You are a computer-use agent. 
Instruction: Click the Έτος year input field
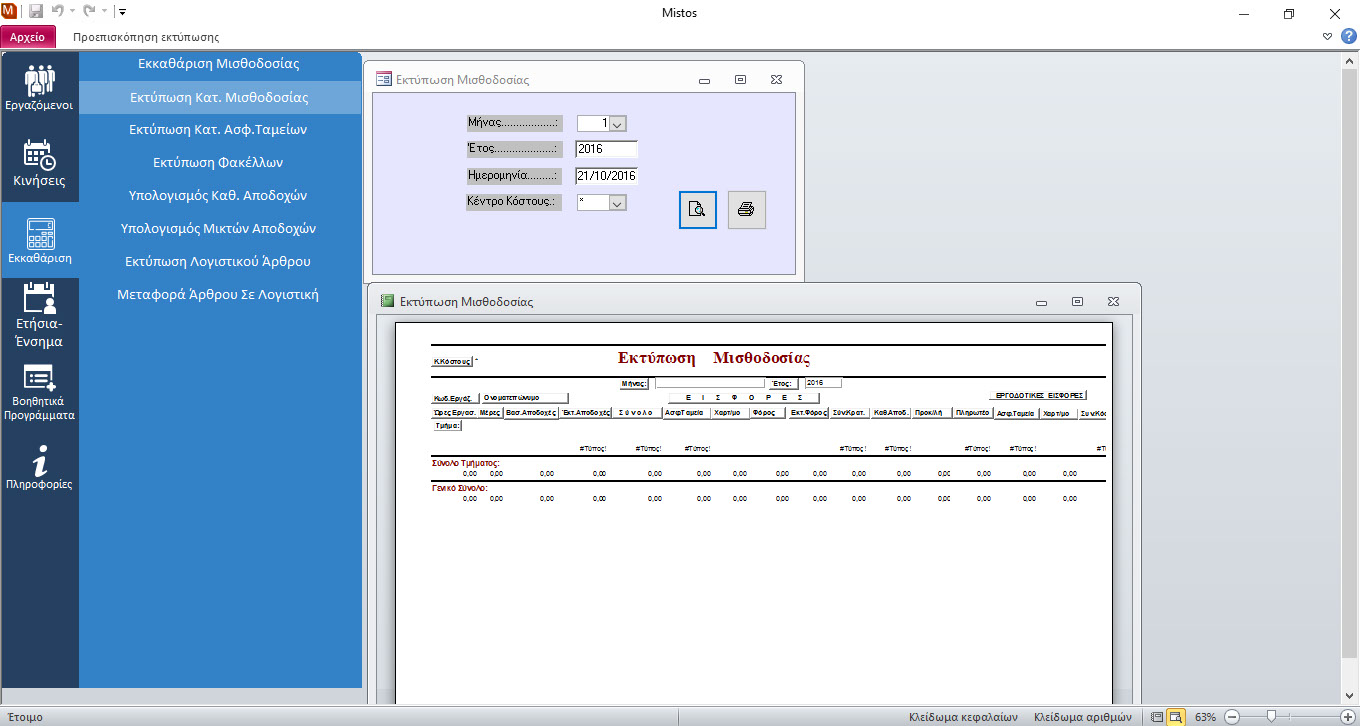[606, 150]
